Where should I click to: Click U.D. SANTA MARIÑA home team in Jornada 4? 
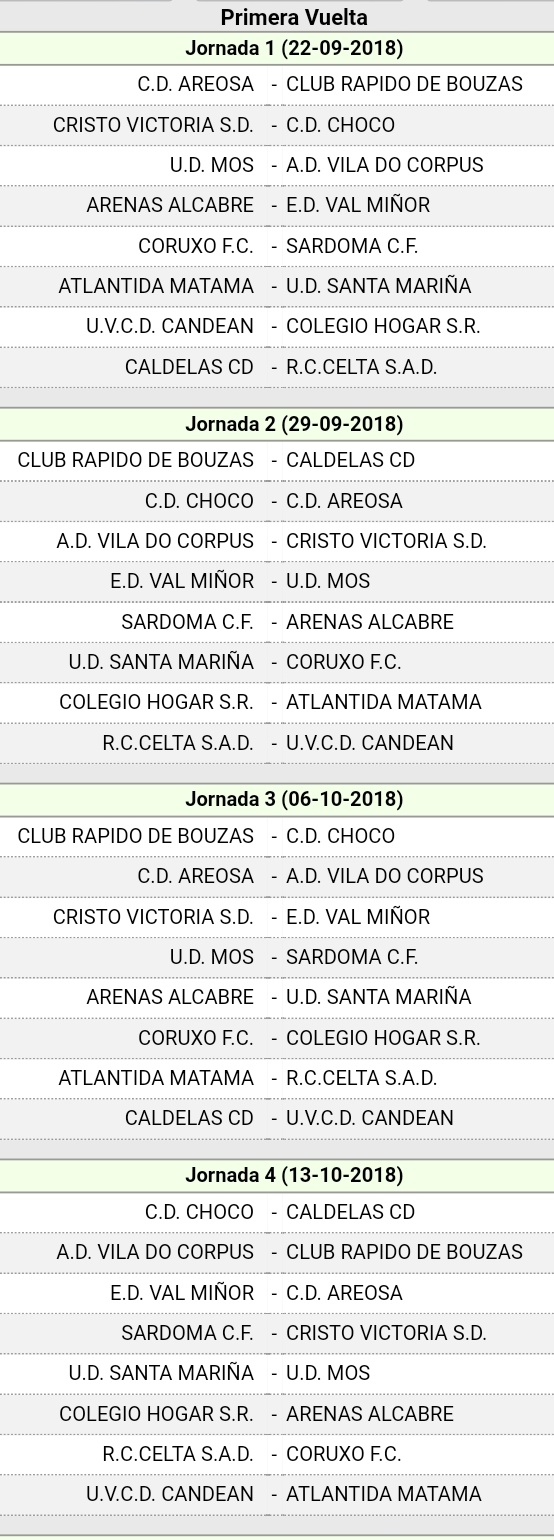161,1373
